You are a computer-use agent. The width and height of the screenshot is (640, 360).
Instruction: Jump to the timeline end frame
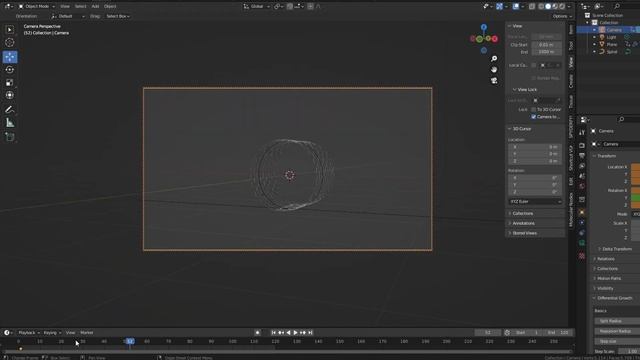(310, 333)
